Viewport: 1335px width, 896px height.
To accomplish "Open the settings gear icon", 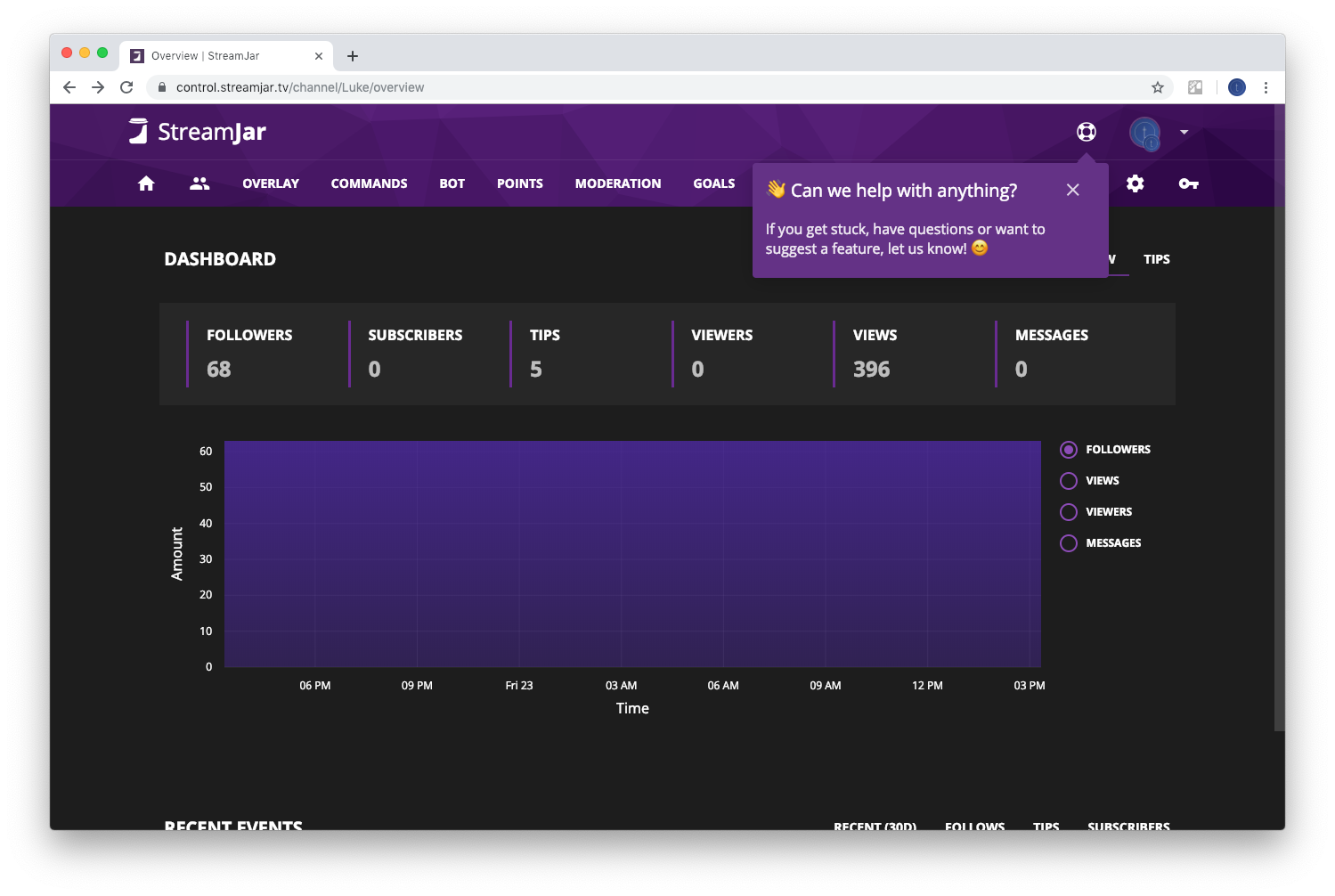I will (x=1135, y=183).
